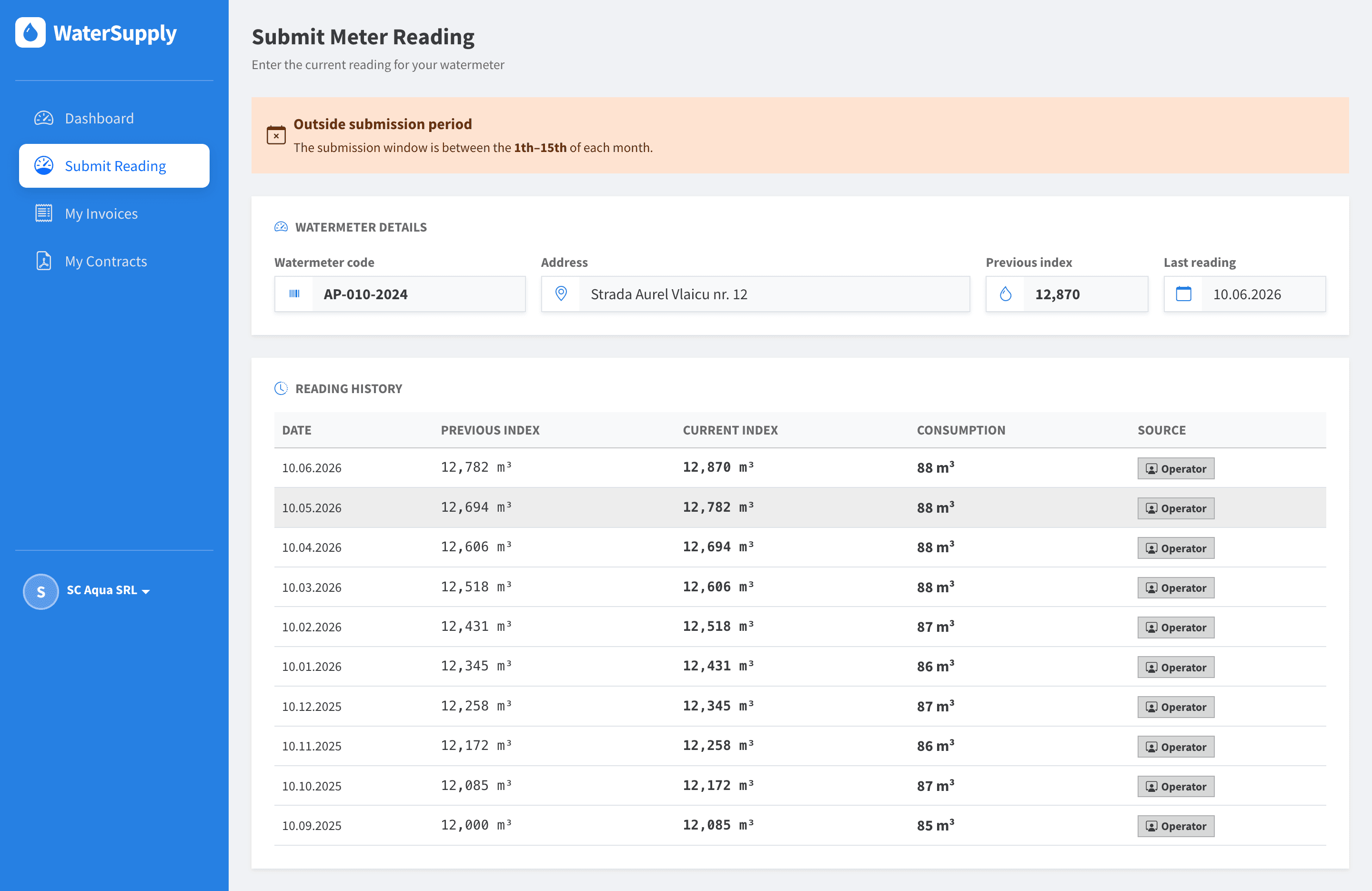The width and height of the screenshot is (1372, 891).
Task: Click the WaterSupply droplet logo icon
Action: click(30, 33)
